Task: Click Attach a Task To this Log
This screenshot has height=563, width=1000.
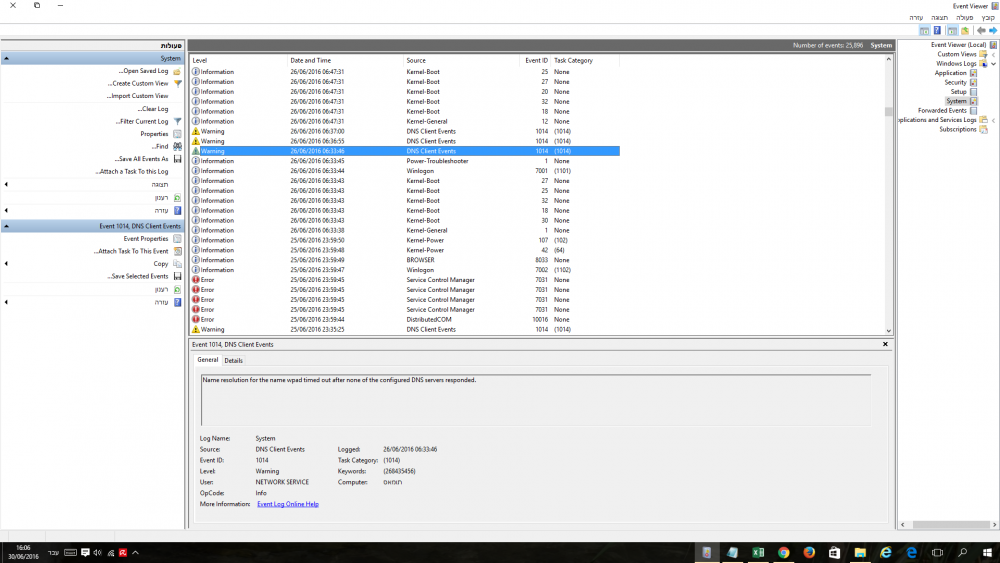Action: pos(132,172)
